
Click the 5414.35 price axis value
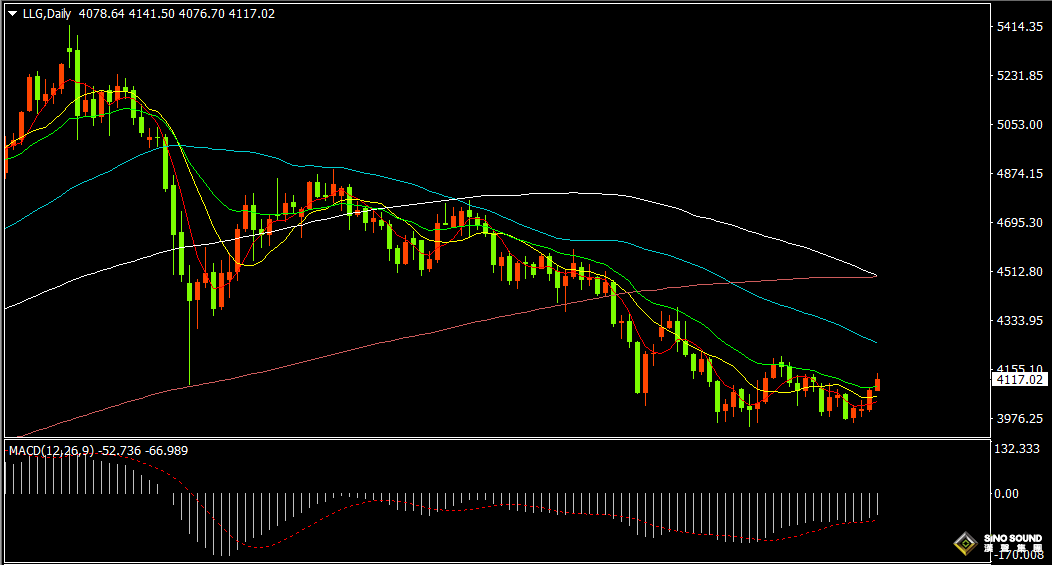click(x=1020, y=27)
